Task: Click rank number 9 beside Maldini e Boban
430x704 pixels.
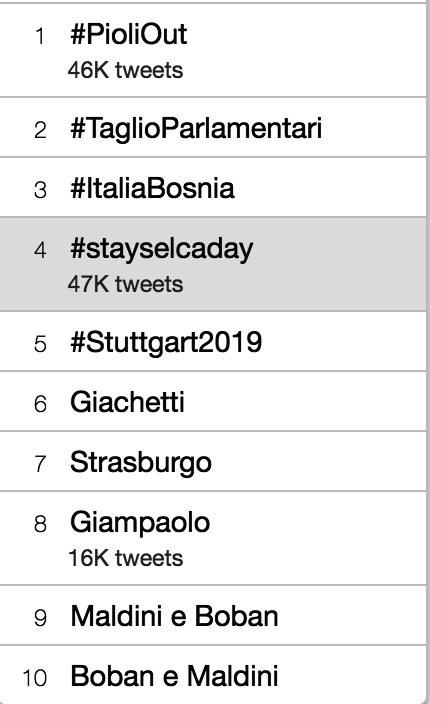Action: click(40, 618)
